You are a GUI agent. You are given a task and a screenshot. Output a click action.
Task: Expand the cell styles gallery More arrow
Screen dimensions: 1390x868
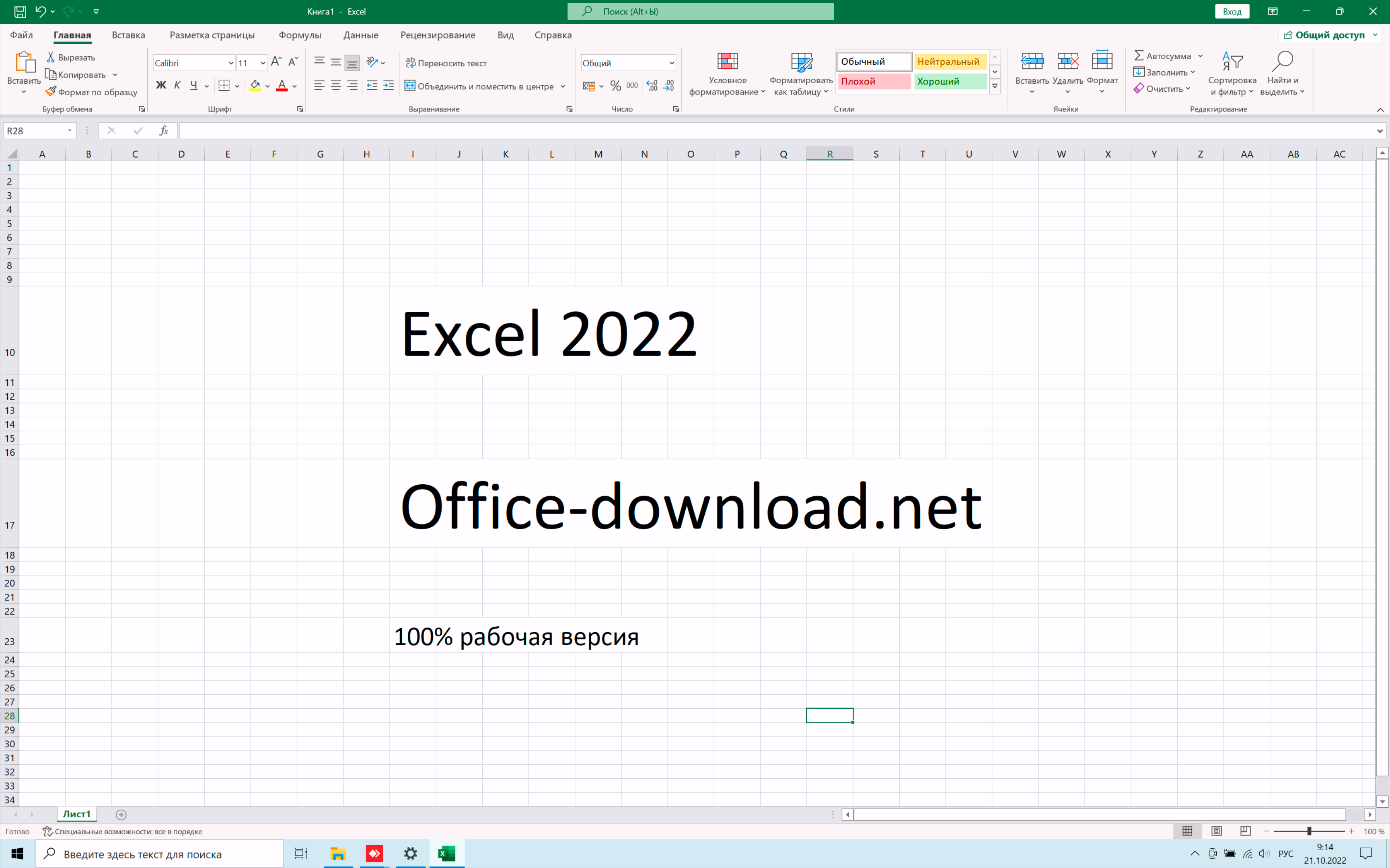pyautogui.click(x=995, y=86)
